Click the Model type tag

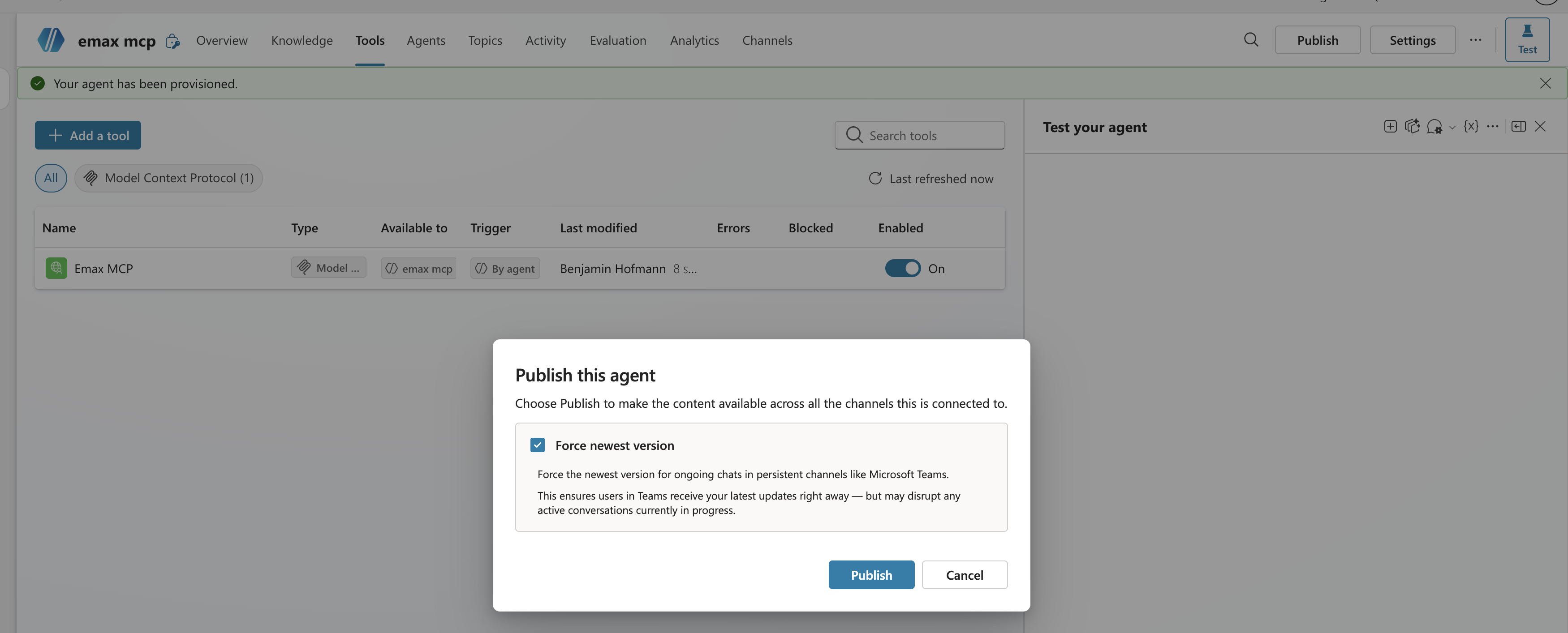pos(328,268)
